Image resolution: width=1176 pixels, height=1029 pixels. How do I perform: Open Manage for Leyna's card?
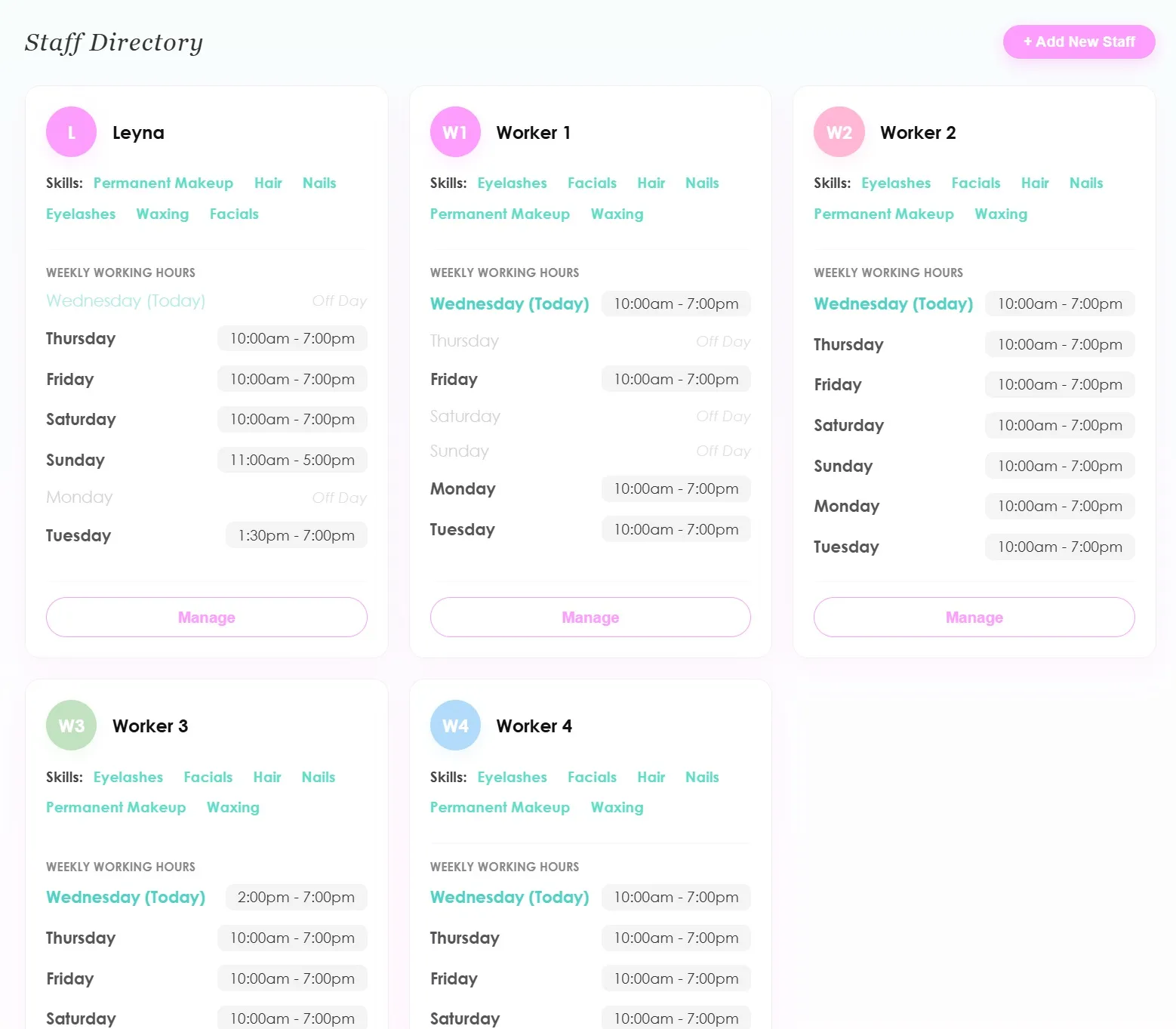coord(207,618)
